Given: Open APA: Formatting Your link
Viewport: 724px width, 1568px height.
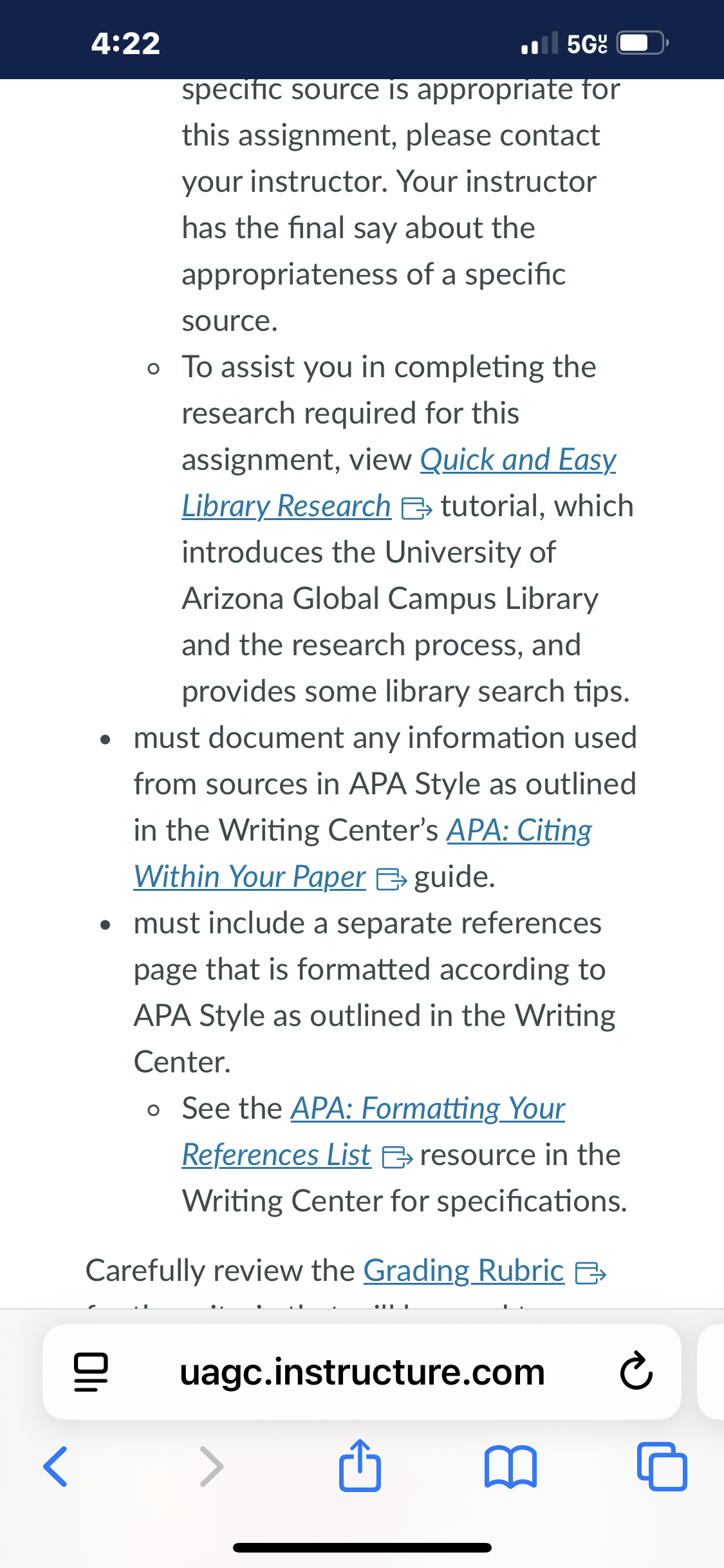Looking at the screenshot, I should pyautogui.click(x=428, y=1109).
